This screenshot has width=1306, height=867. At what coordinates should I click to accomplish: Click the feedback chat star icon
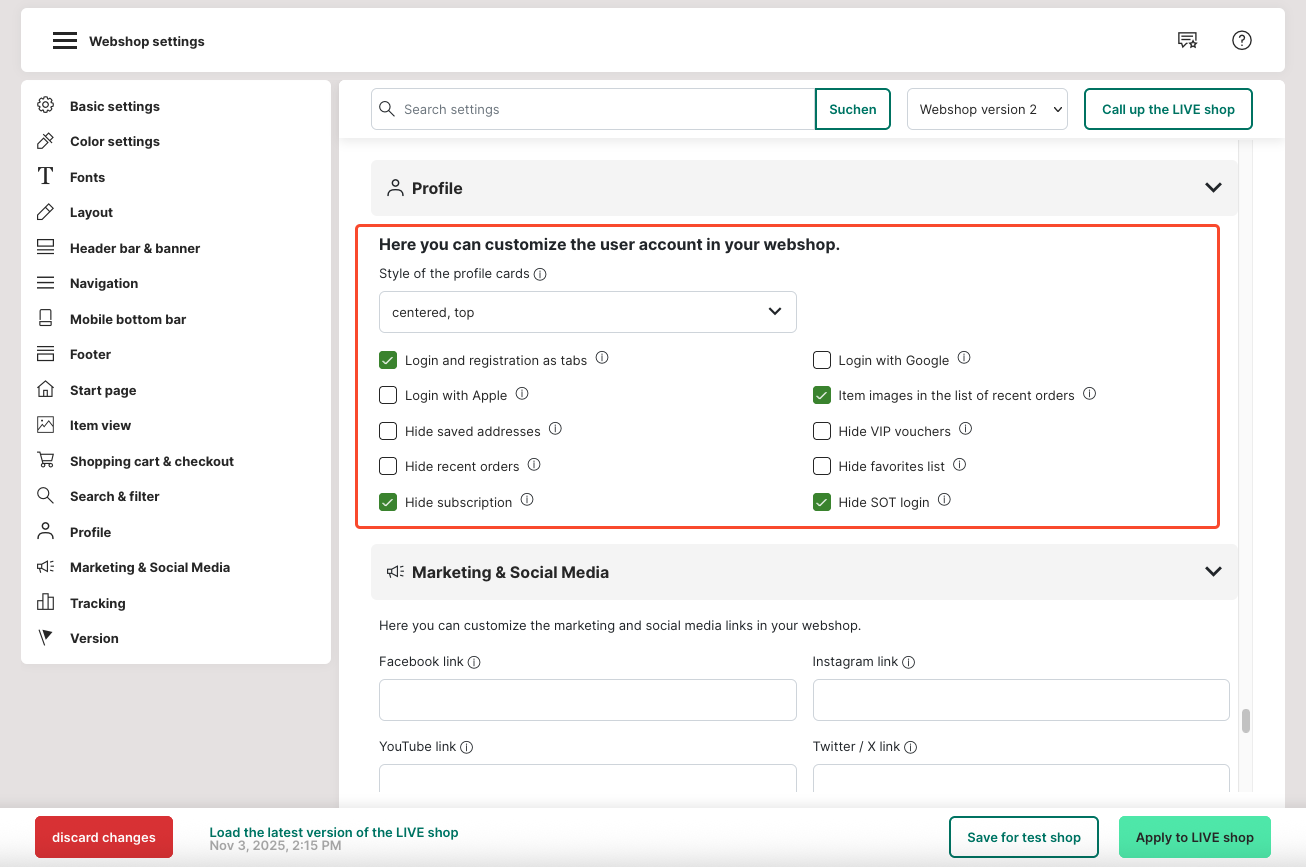(1187, 40)
